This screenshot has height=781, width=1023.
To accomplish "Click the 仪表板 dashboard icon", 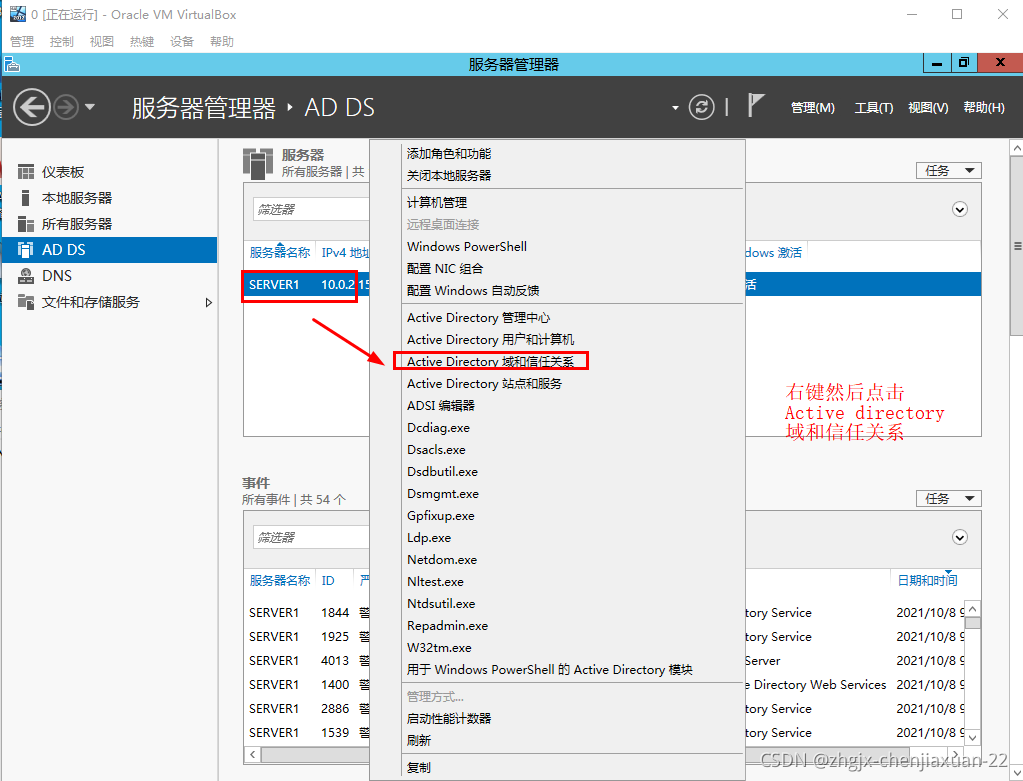I will 26,172.
